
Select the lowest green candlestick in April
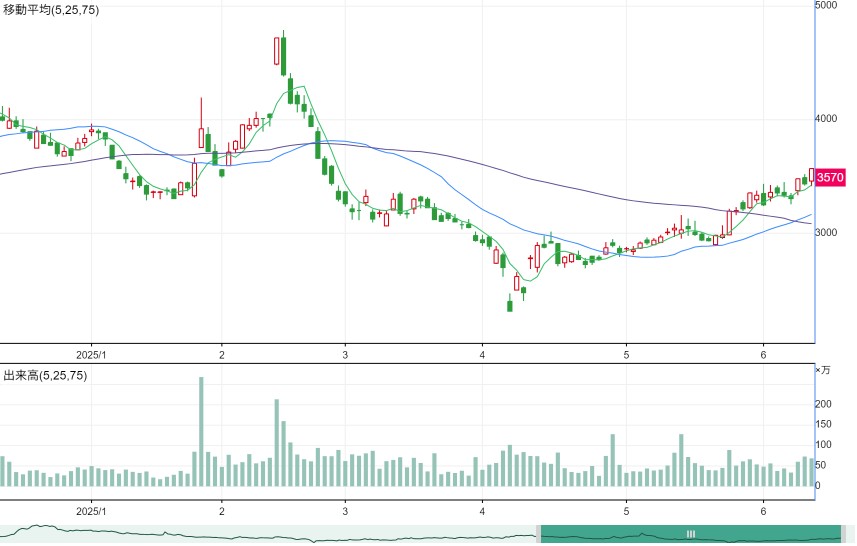coord(510,303)
